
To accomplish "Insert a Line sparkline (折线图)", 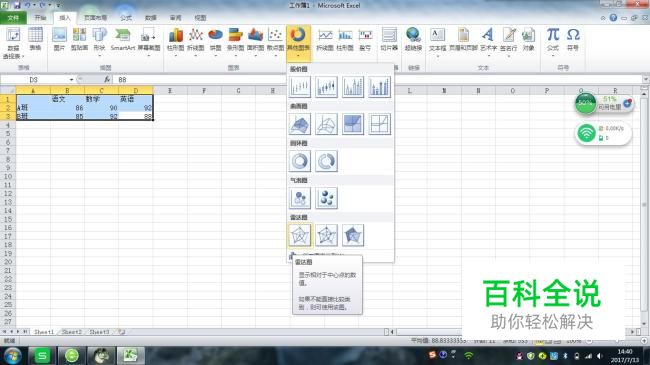I will 325,40.
